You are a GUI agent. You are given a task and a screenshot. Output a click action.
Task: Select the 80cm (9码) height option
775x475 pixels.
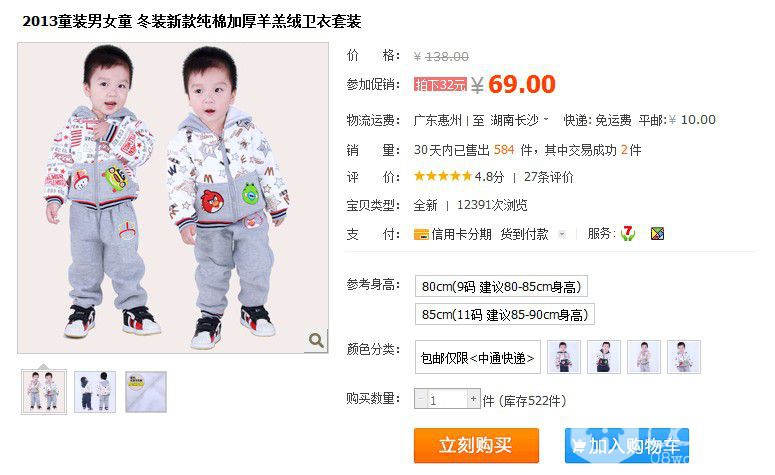501,286
